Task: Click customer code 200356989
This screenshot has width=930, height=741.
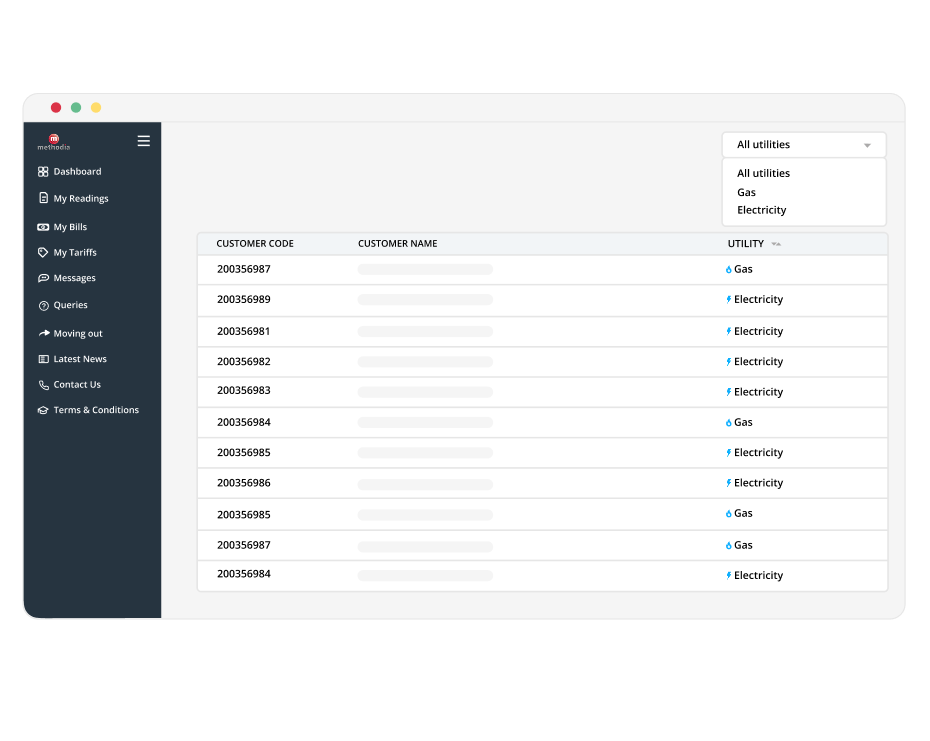Action: 243,300
